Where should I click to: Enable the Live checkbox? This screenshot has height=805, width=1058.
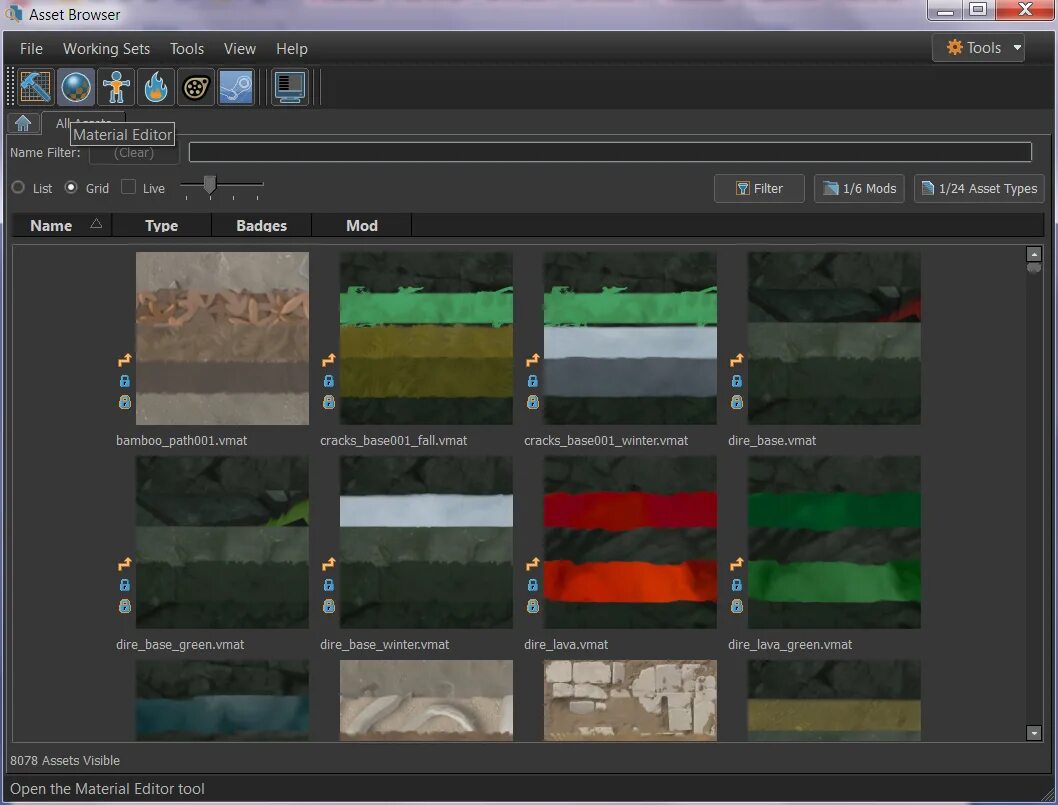click(x=129, y=188)
